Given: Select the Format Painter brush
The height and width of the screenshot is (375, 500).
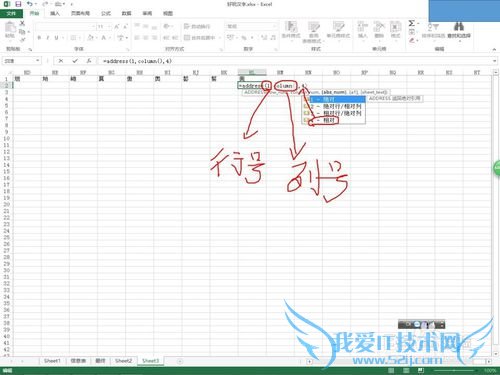Looking at the screenshot, I should [22, 40].
